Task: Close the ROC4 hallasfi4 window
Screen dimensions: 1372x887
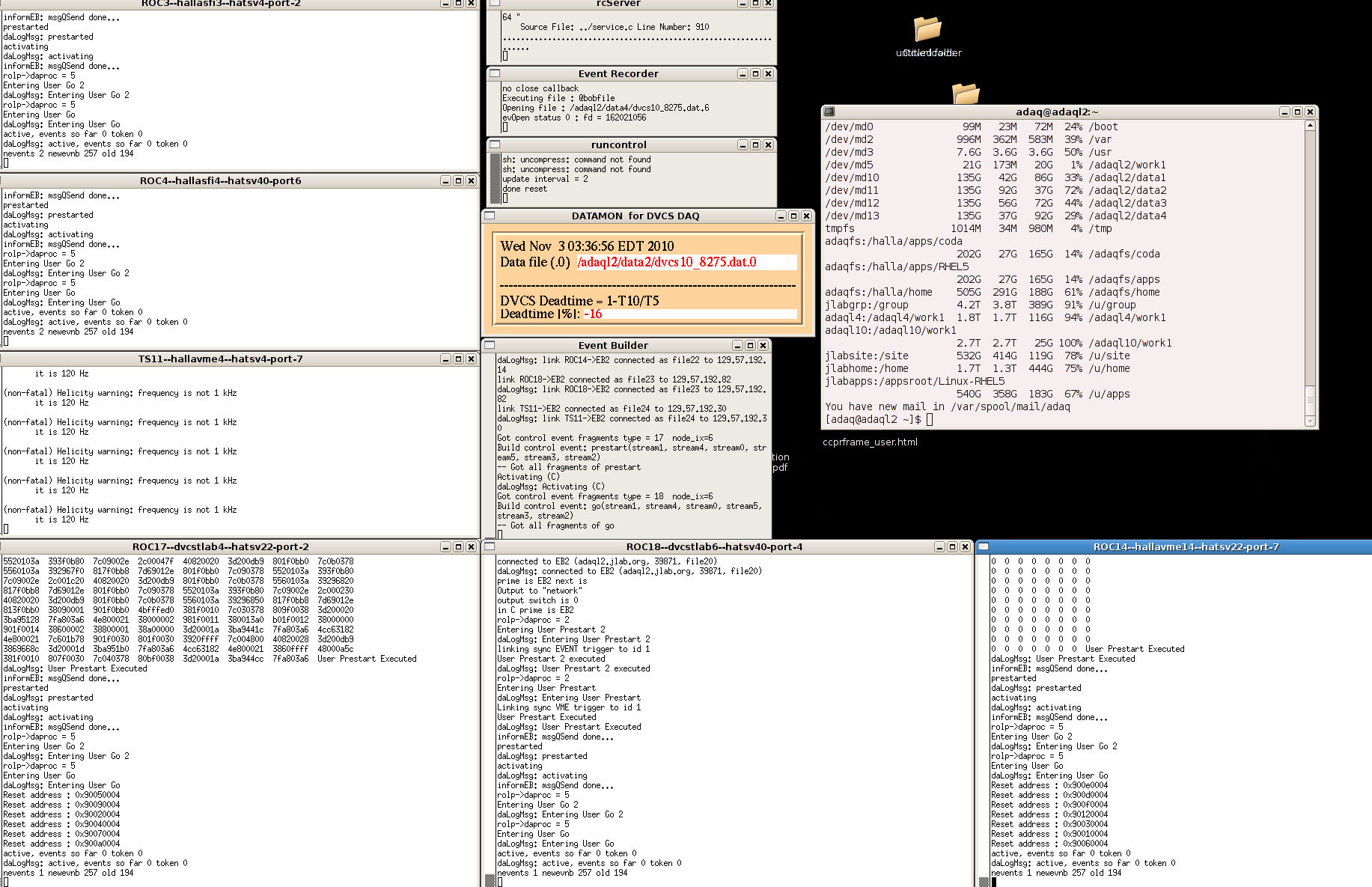Action: coord(471,180)
